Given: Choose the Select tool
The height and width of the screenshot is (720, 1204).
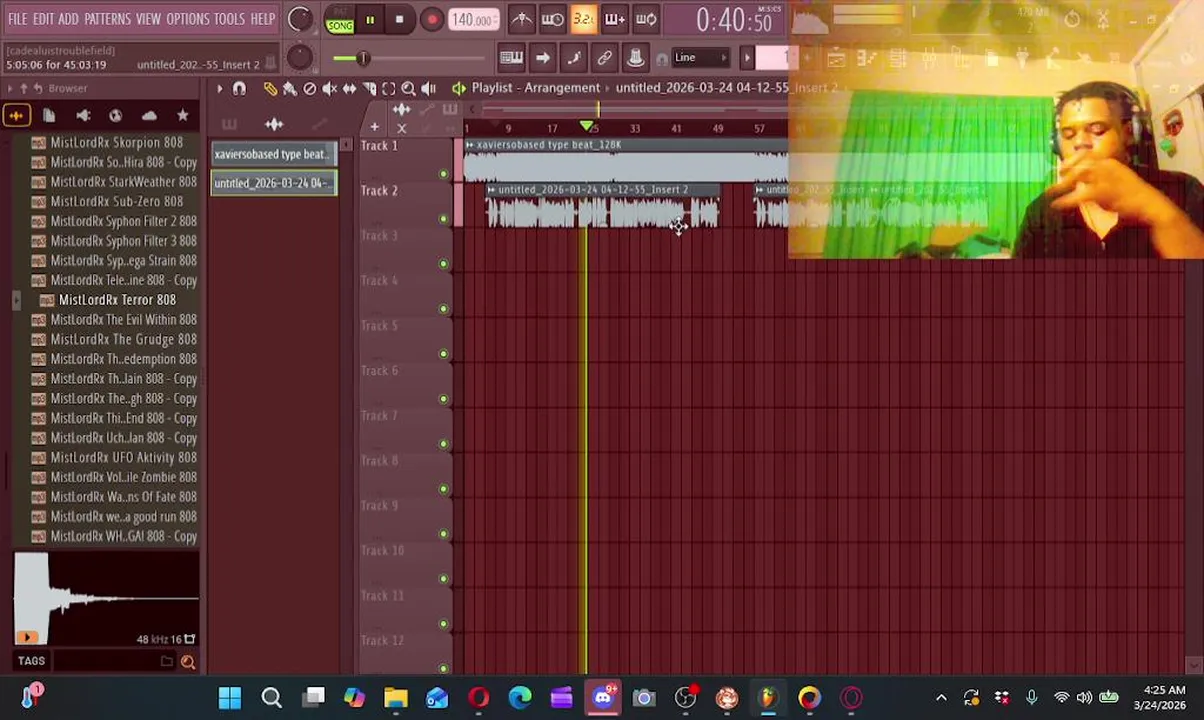Looking at the screenshot, I should 389,89.
